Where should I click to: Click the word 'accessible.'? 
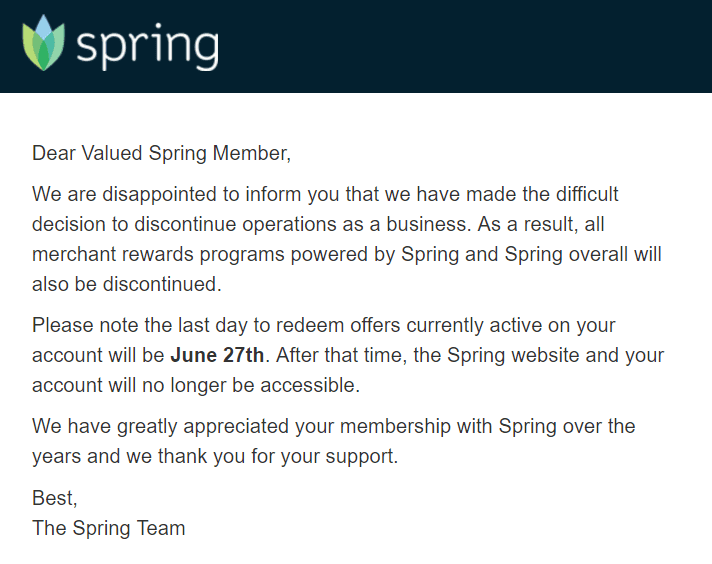pyautogui.click(x=310, y=385)
